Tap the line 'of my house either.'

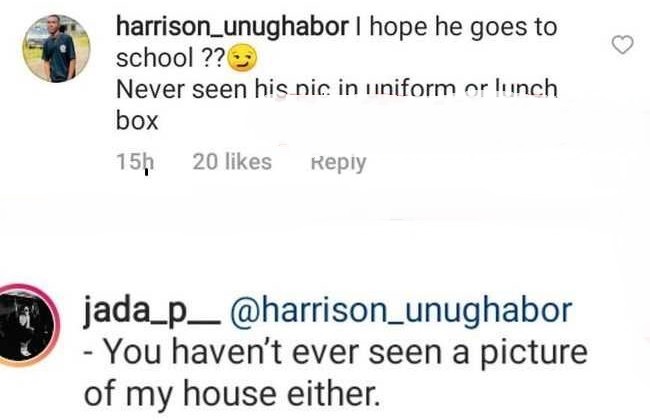tap(232, 393)
